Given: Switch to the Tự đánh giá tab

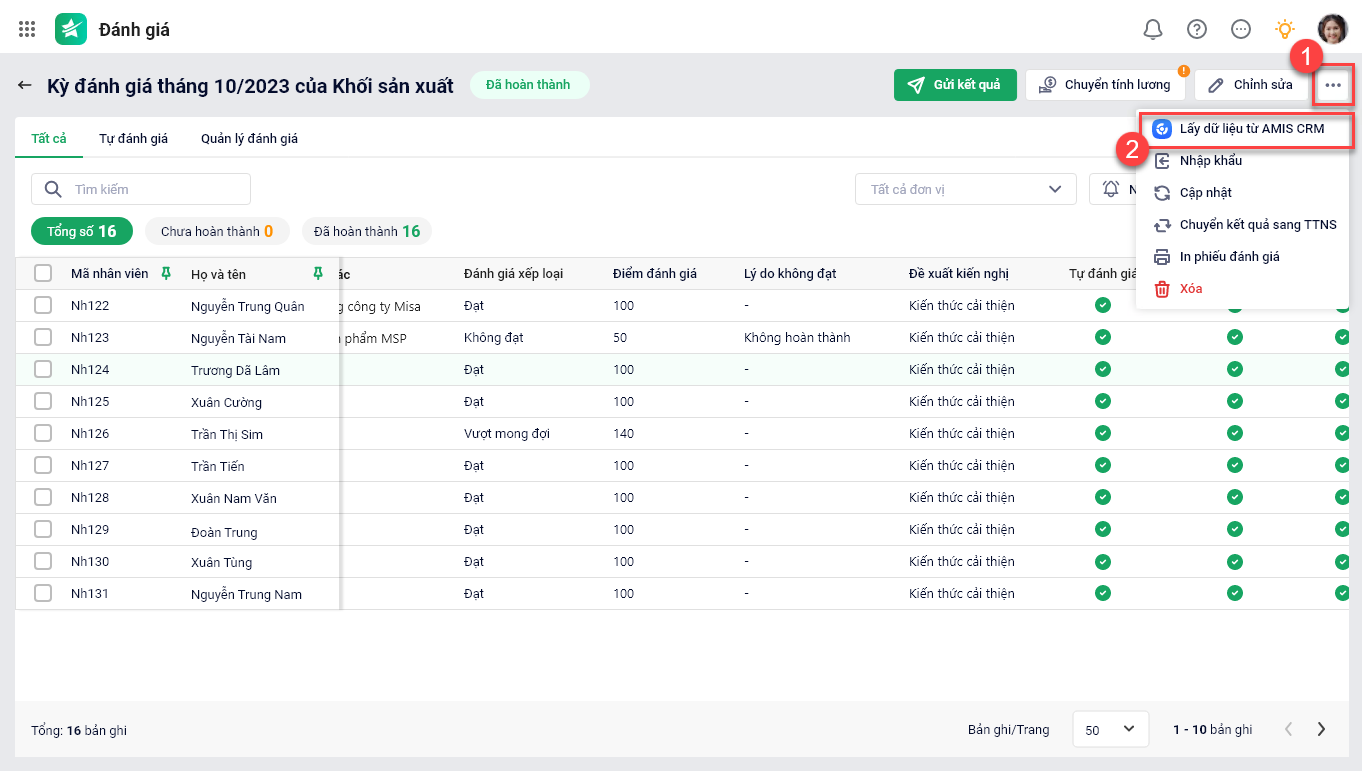Looking at the screenshot, I should point(133,139).
